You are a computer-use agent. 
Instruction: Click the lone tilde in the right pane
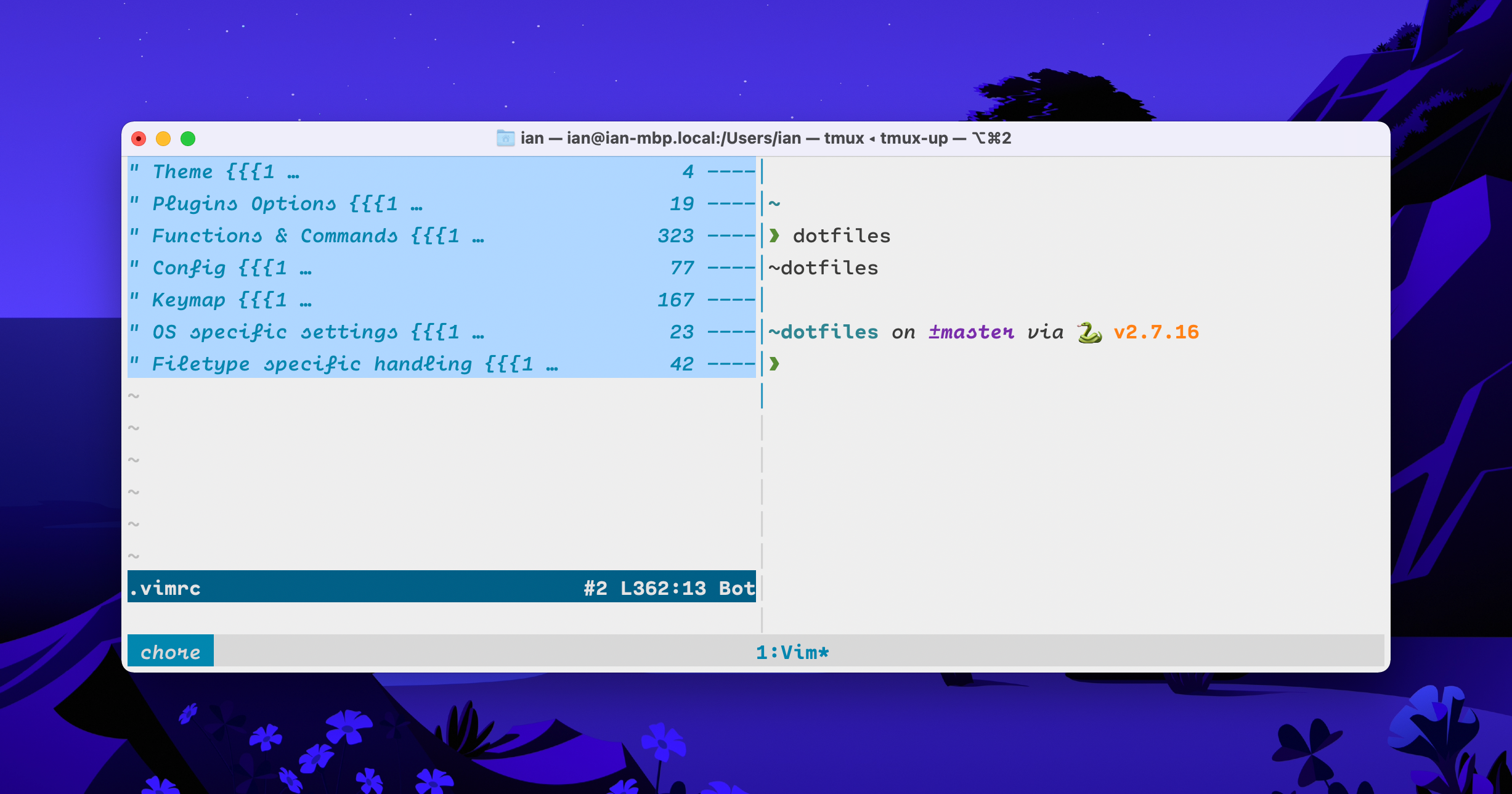click(x=774, y=203)
